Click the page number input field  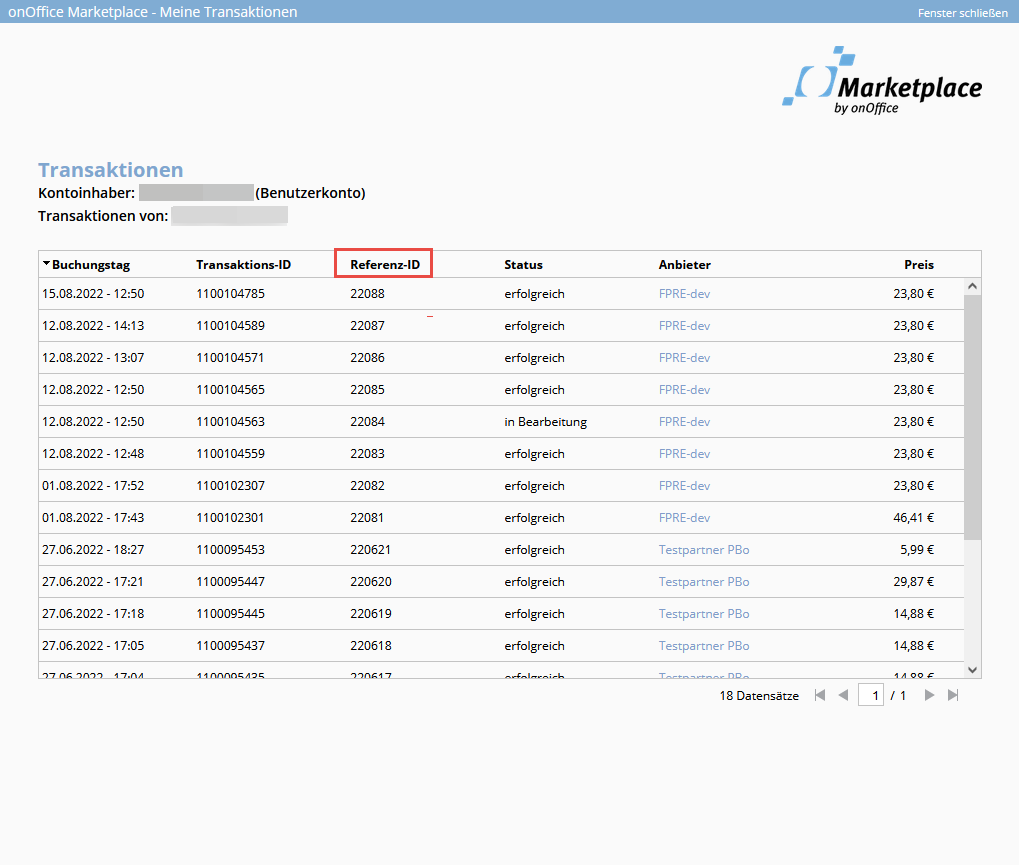(x=870, y=695)
